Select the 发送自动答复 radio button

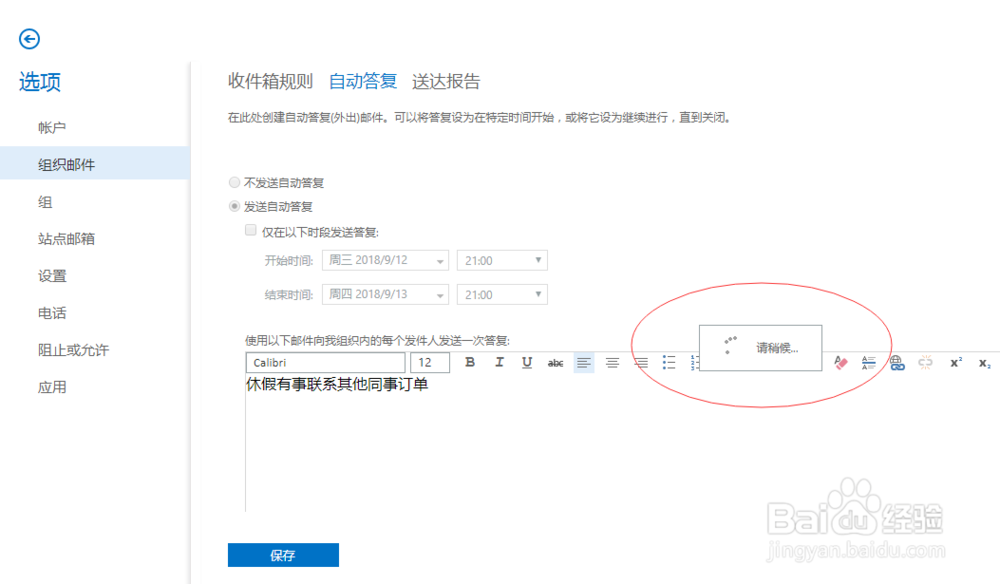[234, 206]
